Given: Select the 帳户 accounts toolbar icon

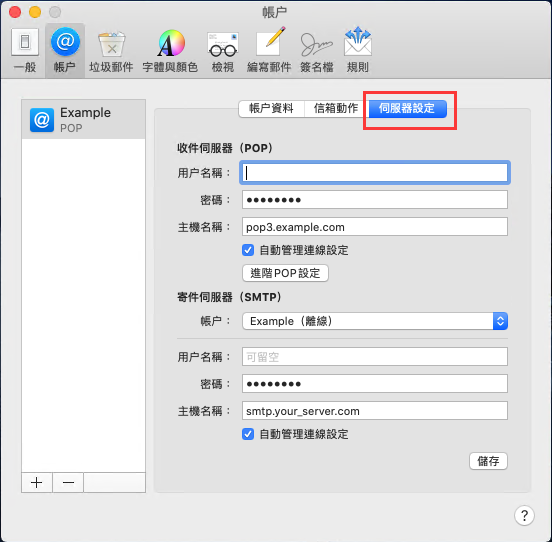Looking at the screenshot, I should [x=65, y=50].
